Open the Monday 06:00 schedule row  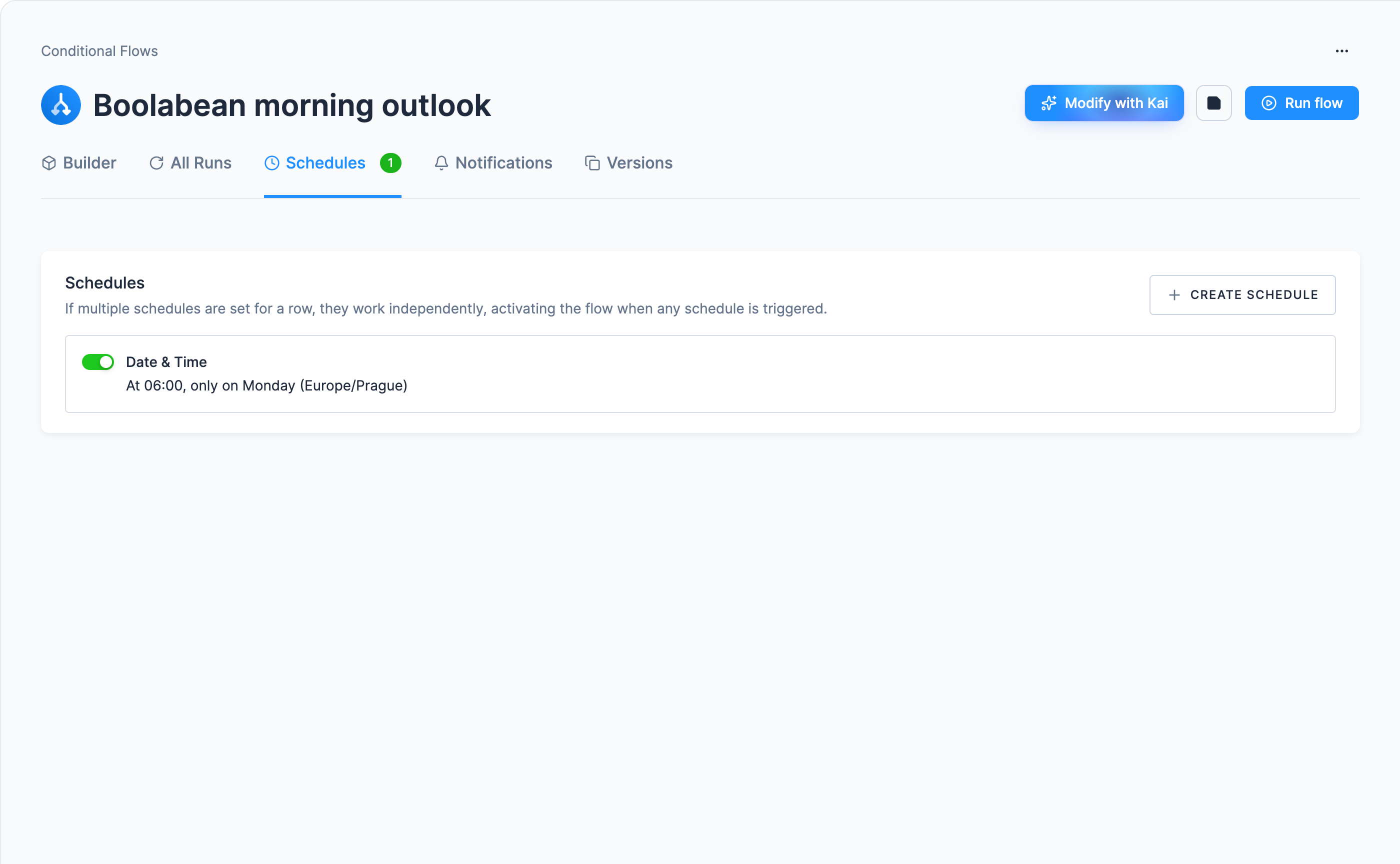click(x=700, y=373)
